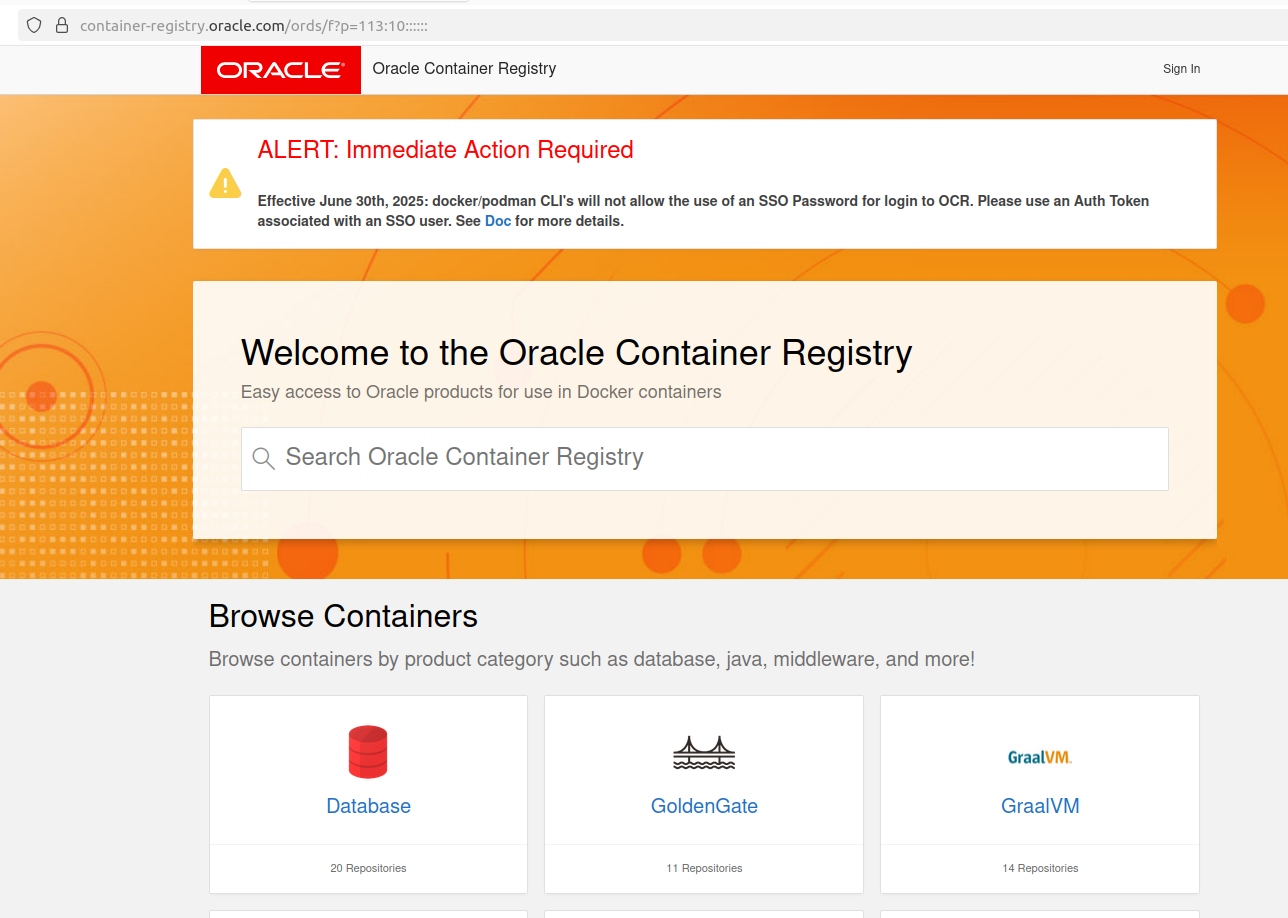Click the GraalVM logo image

coord(1039,757)
